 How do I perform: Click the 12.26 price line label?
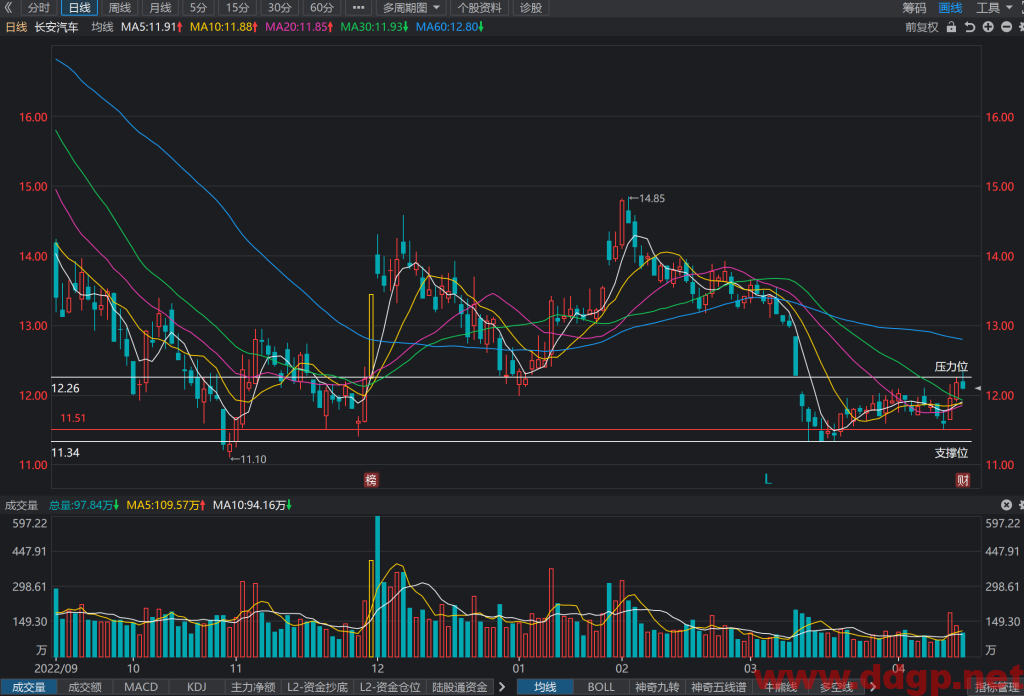tap(65, 388)
